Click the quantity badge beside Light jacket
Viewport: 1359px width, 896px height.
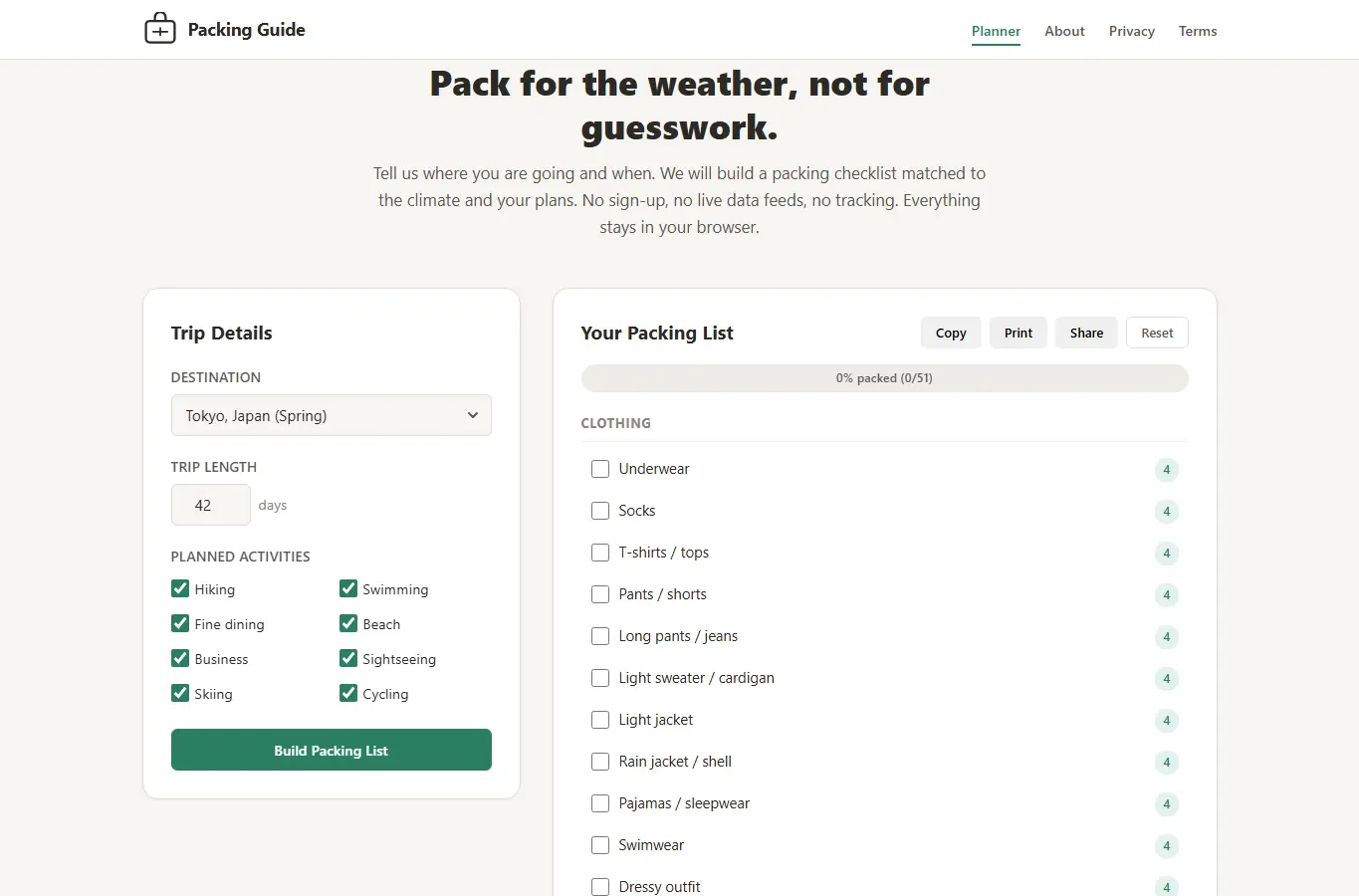[1167, 721]
